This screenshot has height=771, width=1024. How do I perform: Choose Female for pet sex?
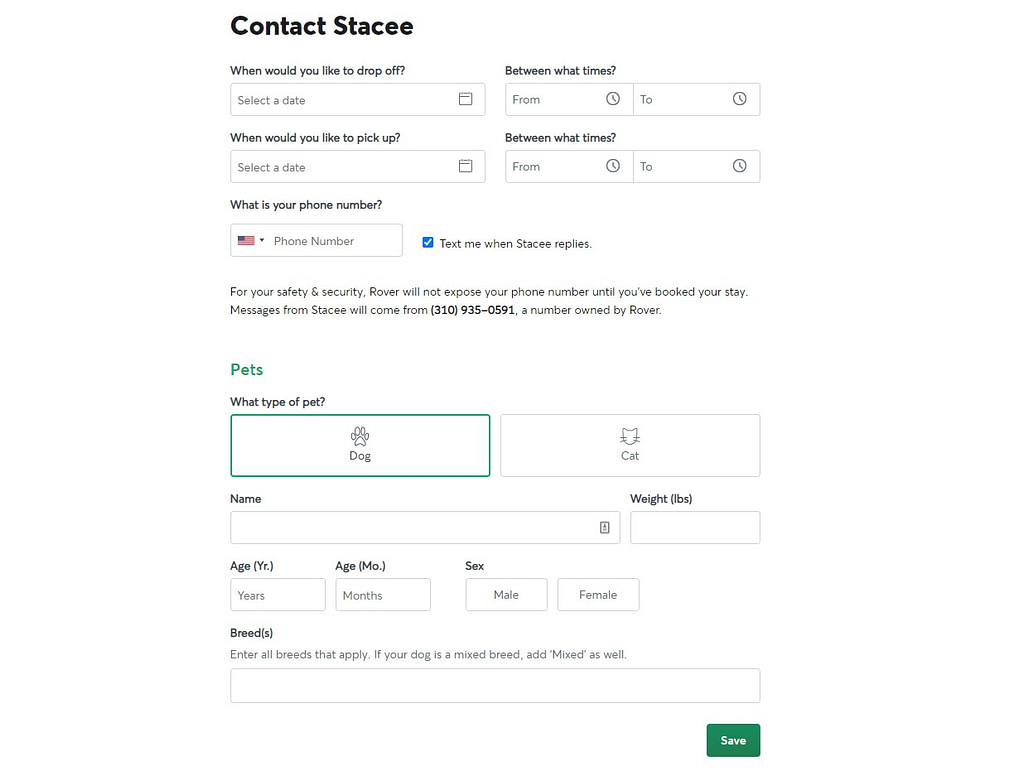pos(598,595)
